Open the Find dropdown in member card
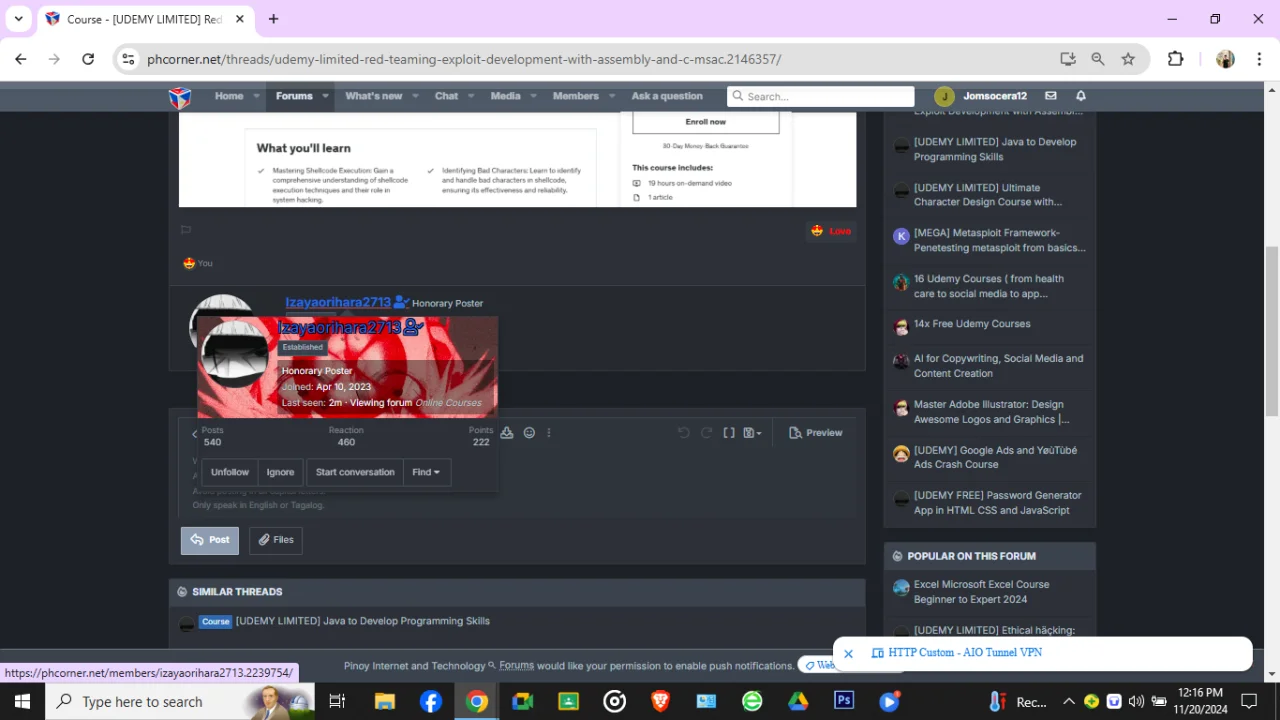 pyautogui.click(x=426, y=472)
